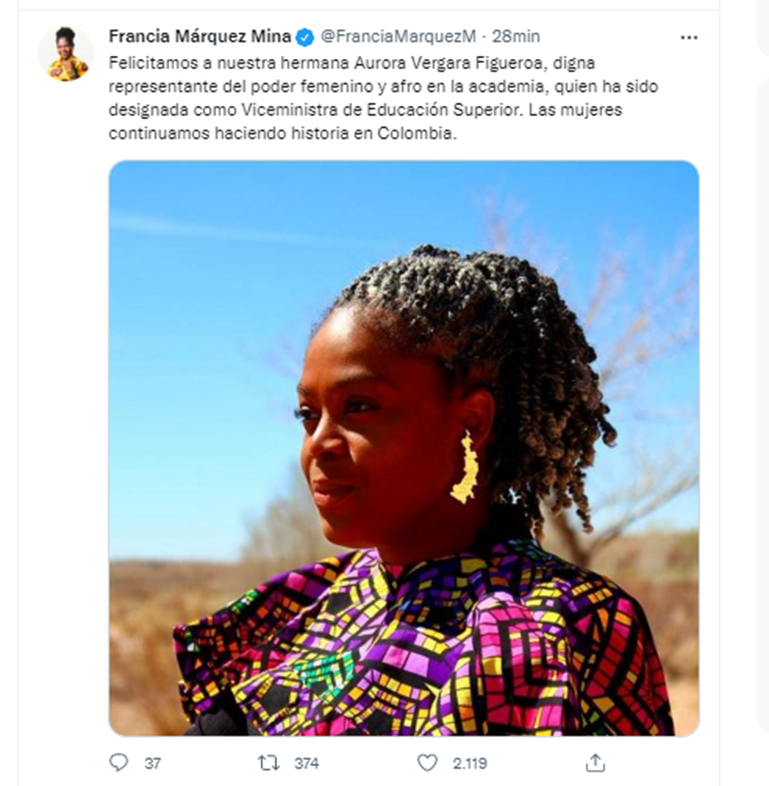This screenshot has width=769, height=786.
Task: Open the attached photo of the woman
Action: 404,448
